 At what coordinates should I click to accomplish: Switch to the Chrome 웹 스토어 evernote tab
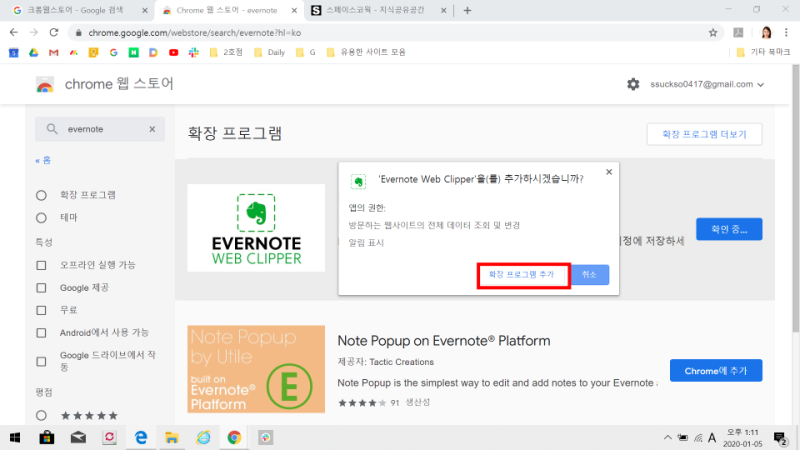coord(227,10)
